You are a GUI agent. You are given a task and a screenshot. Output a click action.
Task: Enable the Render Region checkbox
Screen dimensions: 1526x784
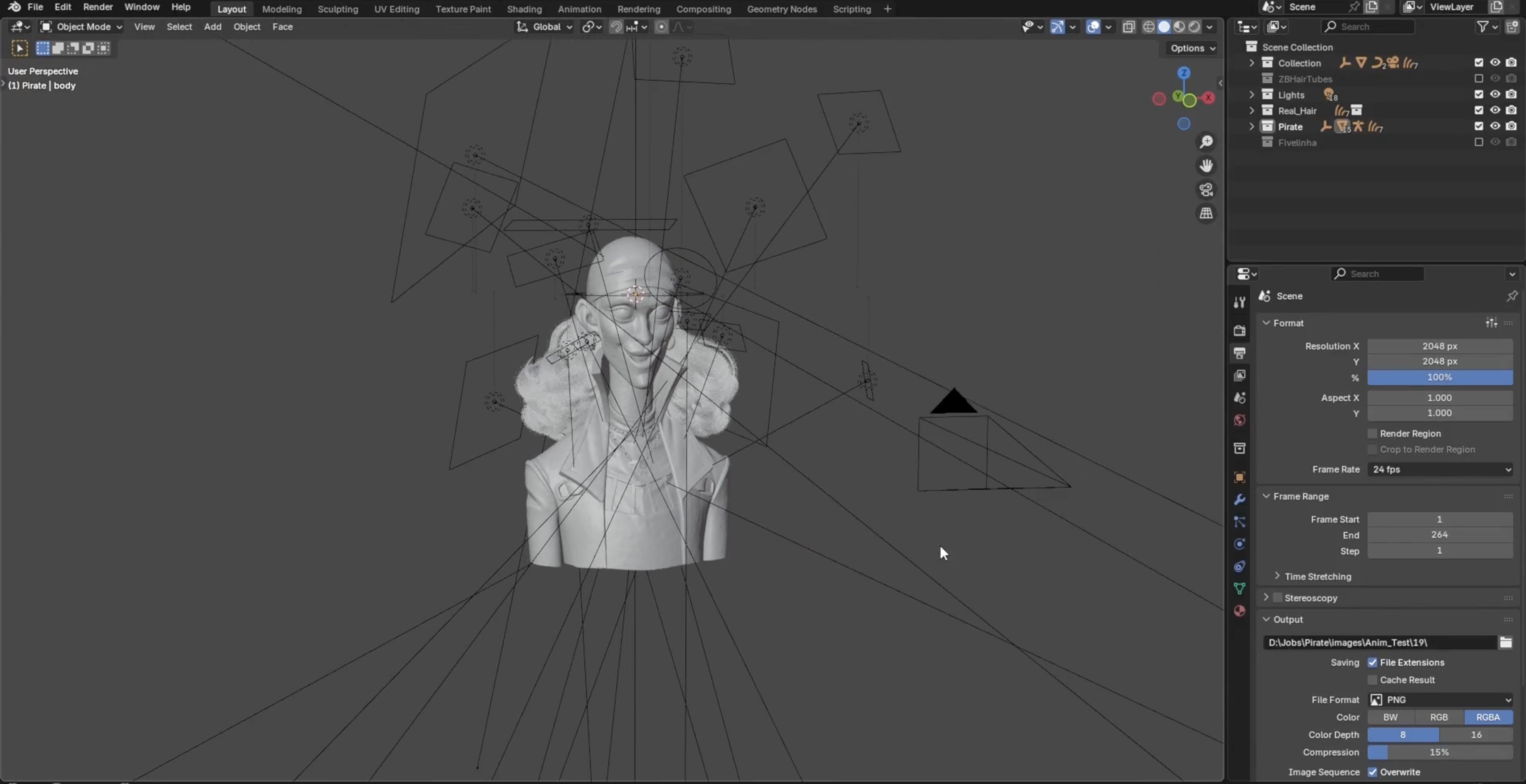click(1372, 434)
